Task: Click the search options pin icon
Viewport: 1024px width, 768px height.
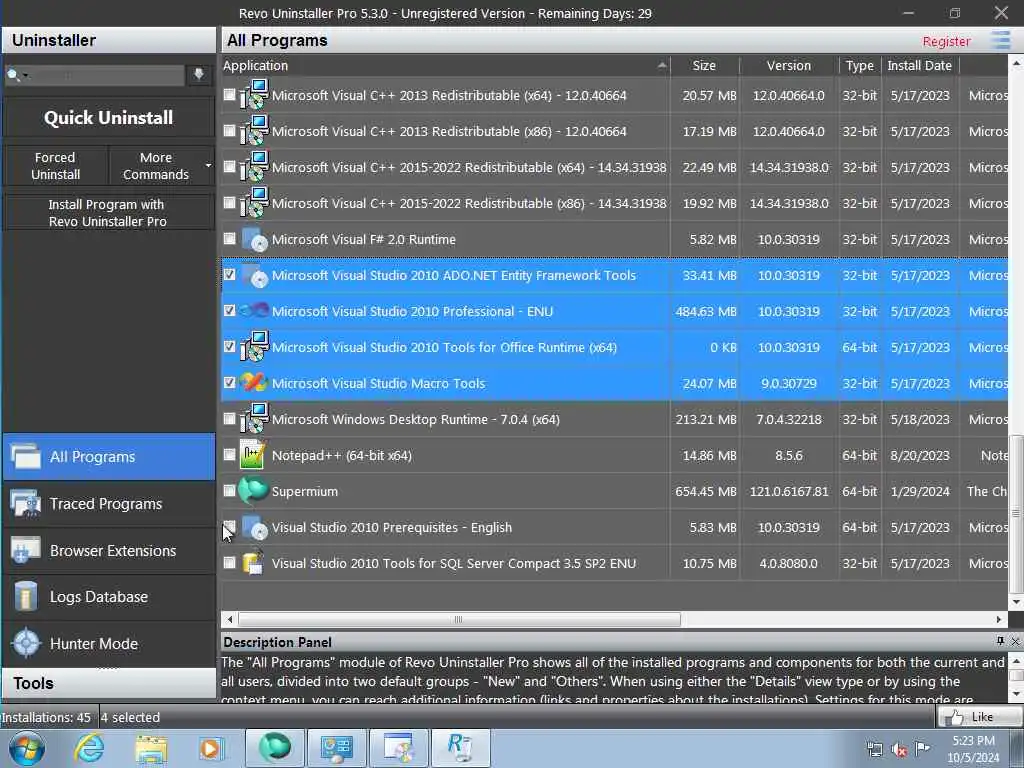Action: point(199,74)
